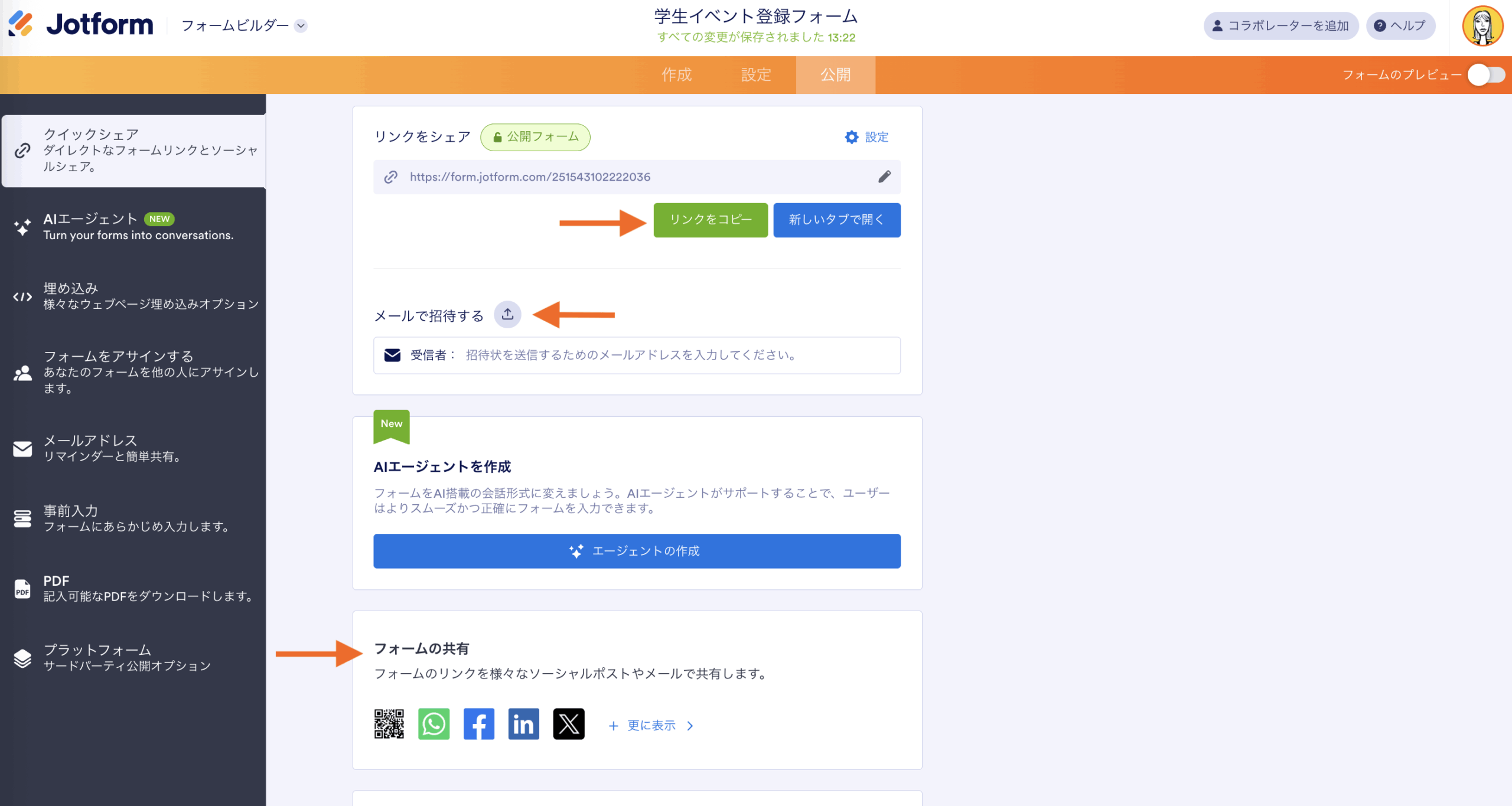The image size is (1512, 806).
Task: Toggle the フォームのプレビュー switch
Action: pyautogui.click(x=1487, y=75)
